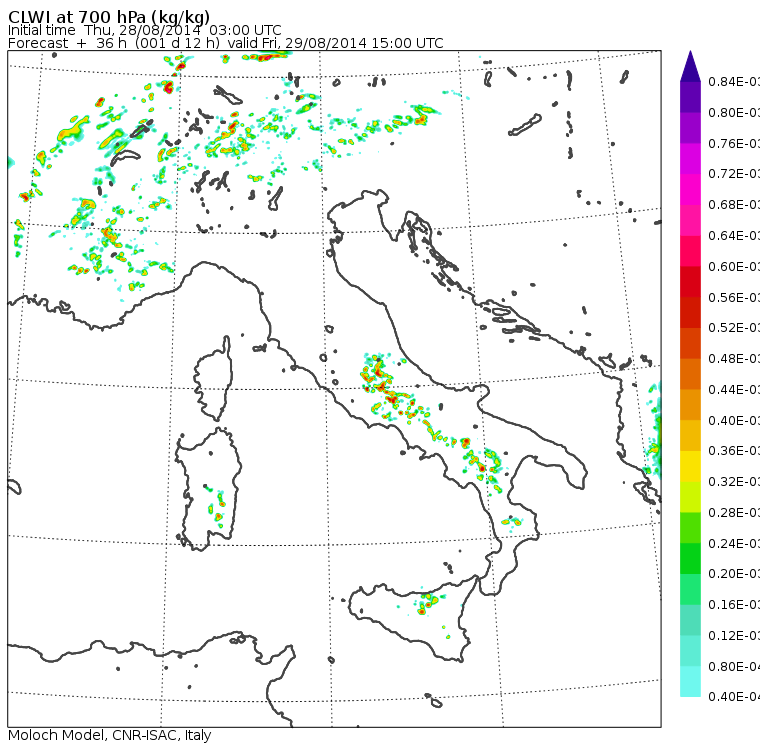Click the island of Sardinia on the map

[x=208, y=490]
